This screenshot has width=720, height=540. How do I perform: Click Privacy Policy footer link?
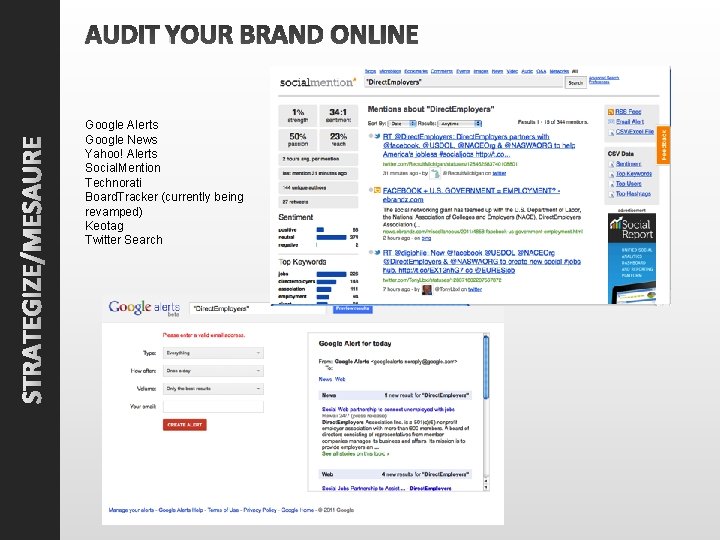(x=260, y=510)
